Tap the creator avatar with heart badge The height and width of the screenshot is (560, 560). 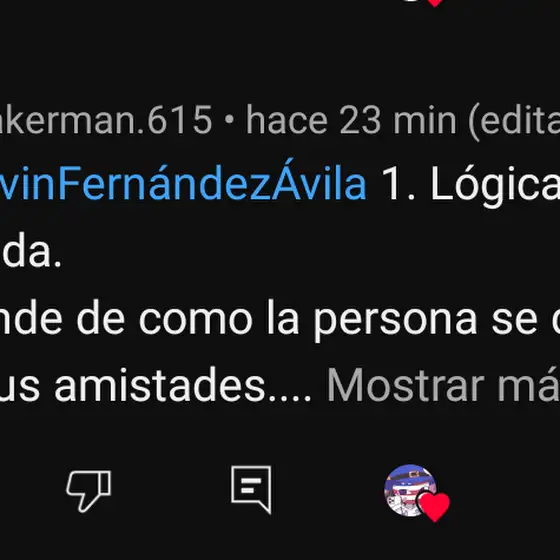coord(411,490)
